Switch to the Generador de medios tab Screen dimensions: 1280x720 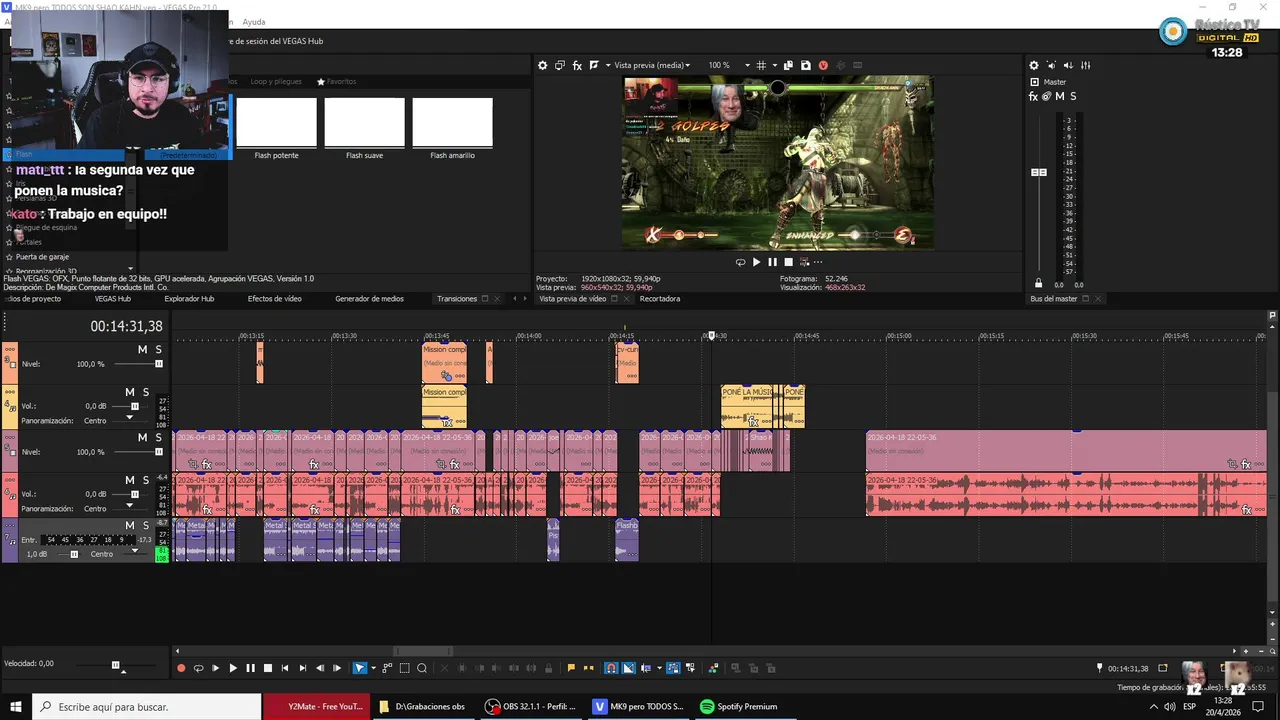(369, 299)
